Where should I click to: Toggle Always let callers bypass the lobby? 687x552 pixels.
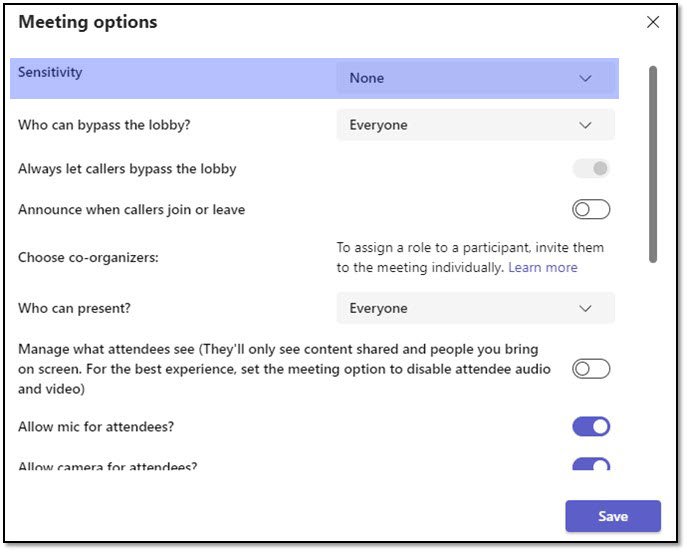(x=591, y=168)
